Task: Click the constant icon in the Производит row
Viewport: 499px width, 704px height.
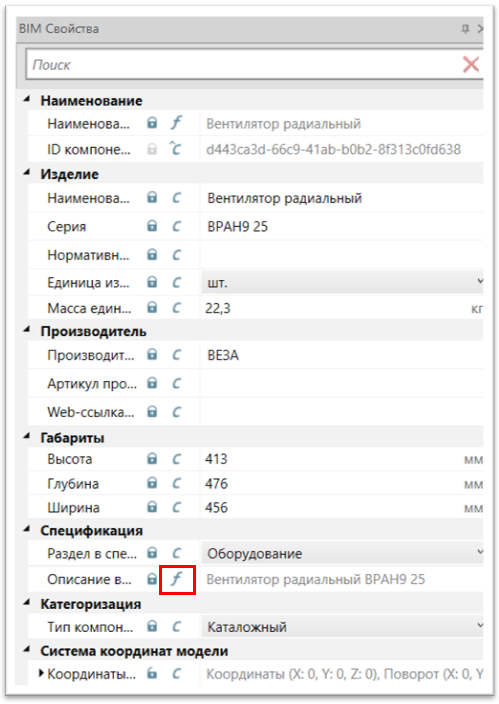Action: [x=177, y=355]
